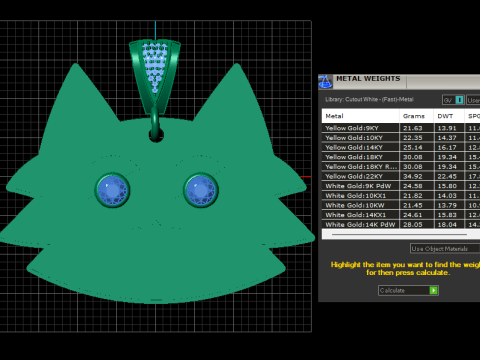Select the Yellow Gold:18KY row

(401, 157)
